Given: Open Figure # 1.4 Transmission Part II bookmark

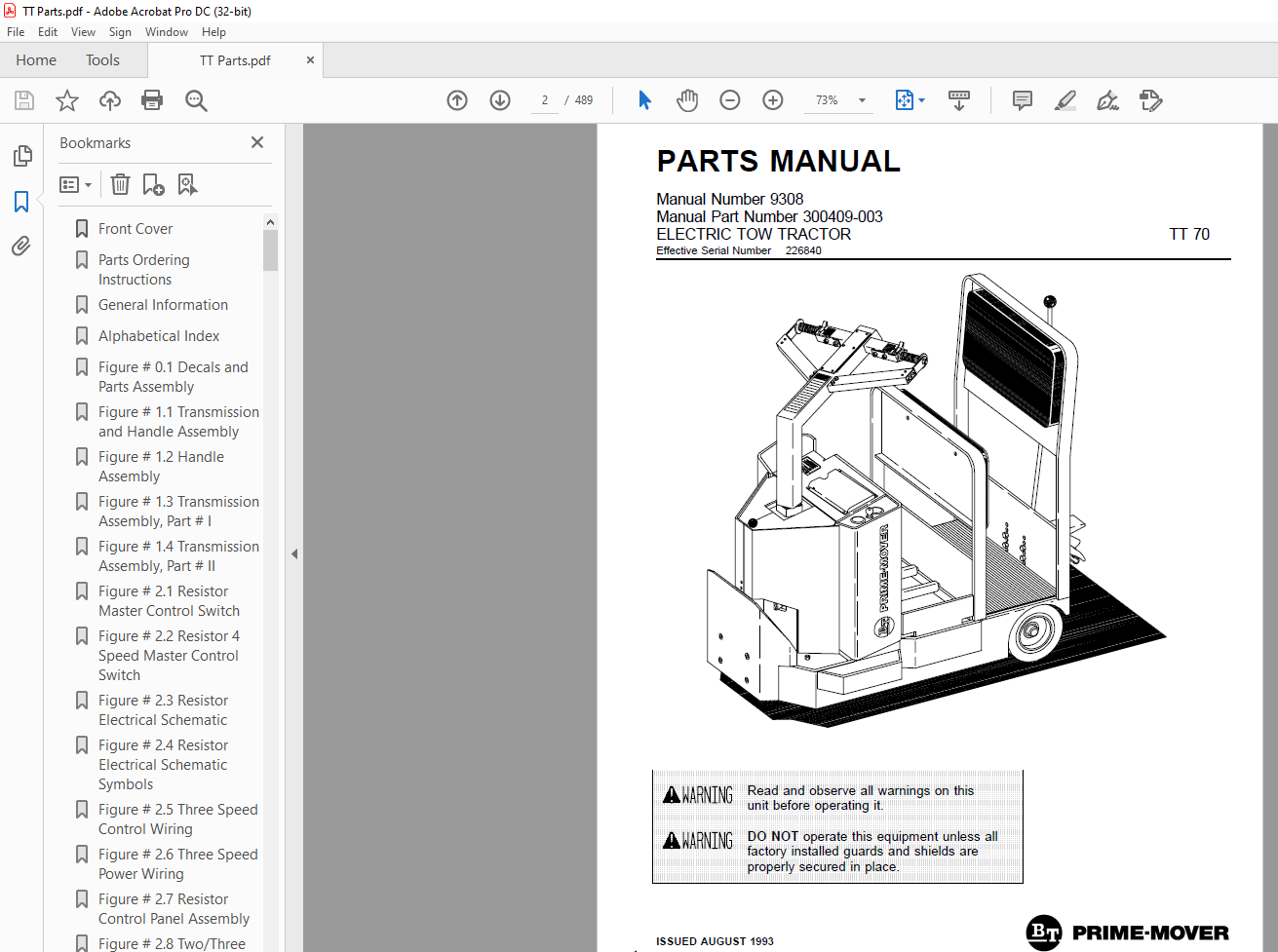Looking at the screenshot, I should tap(178, 556).
